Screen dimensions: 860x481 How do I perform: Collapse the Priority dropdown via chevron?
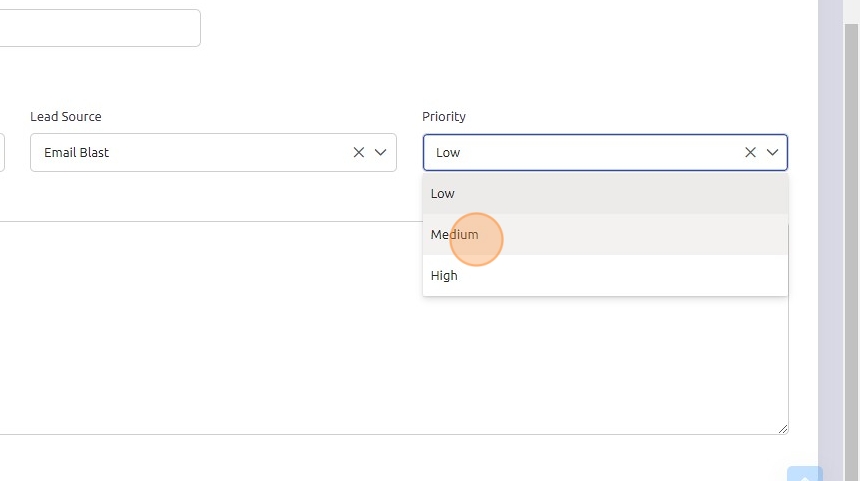click(772, 153)
